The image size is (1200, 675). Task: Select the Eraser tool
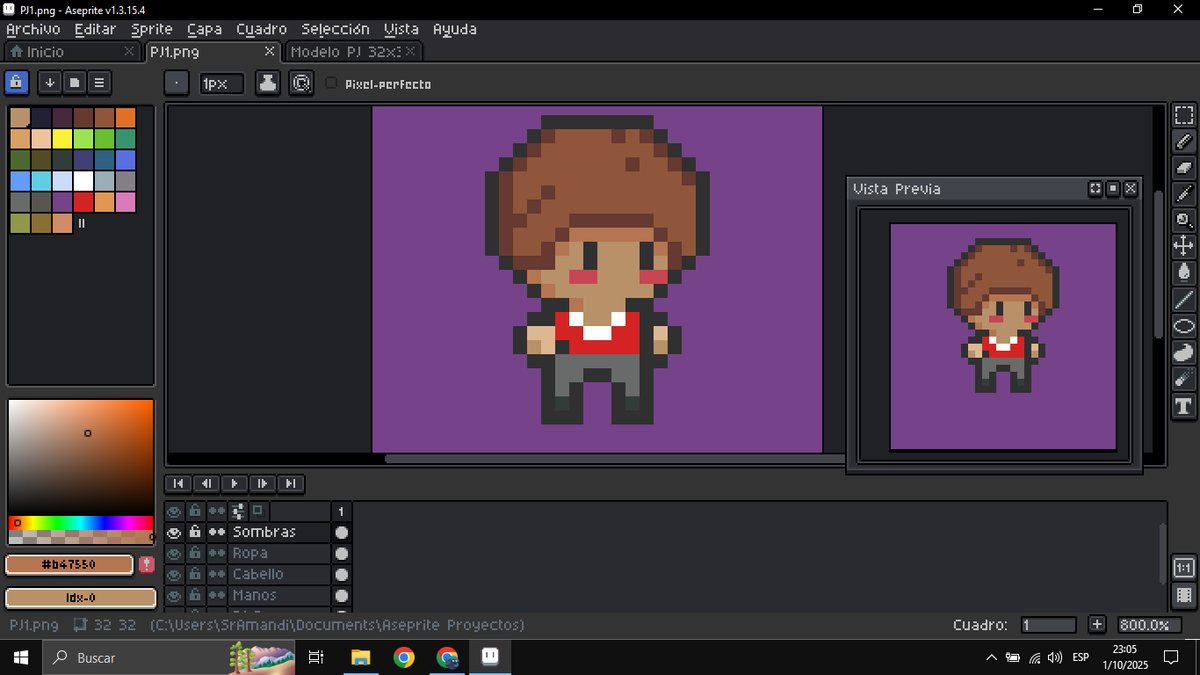coord(1184,168)
